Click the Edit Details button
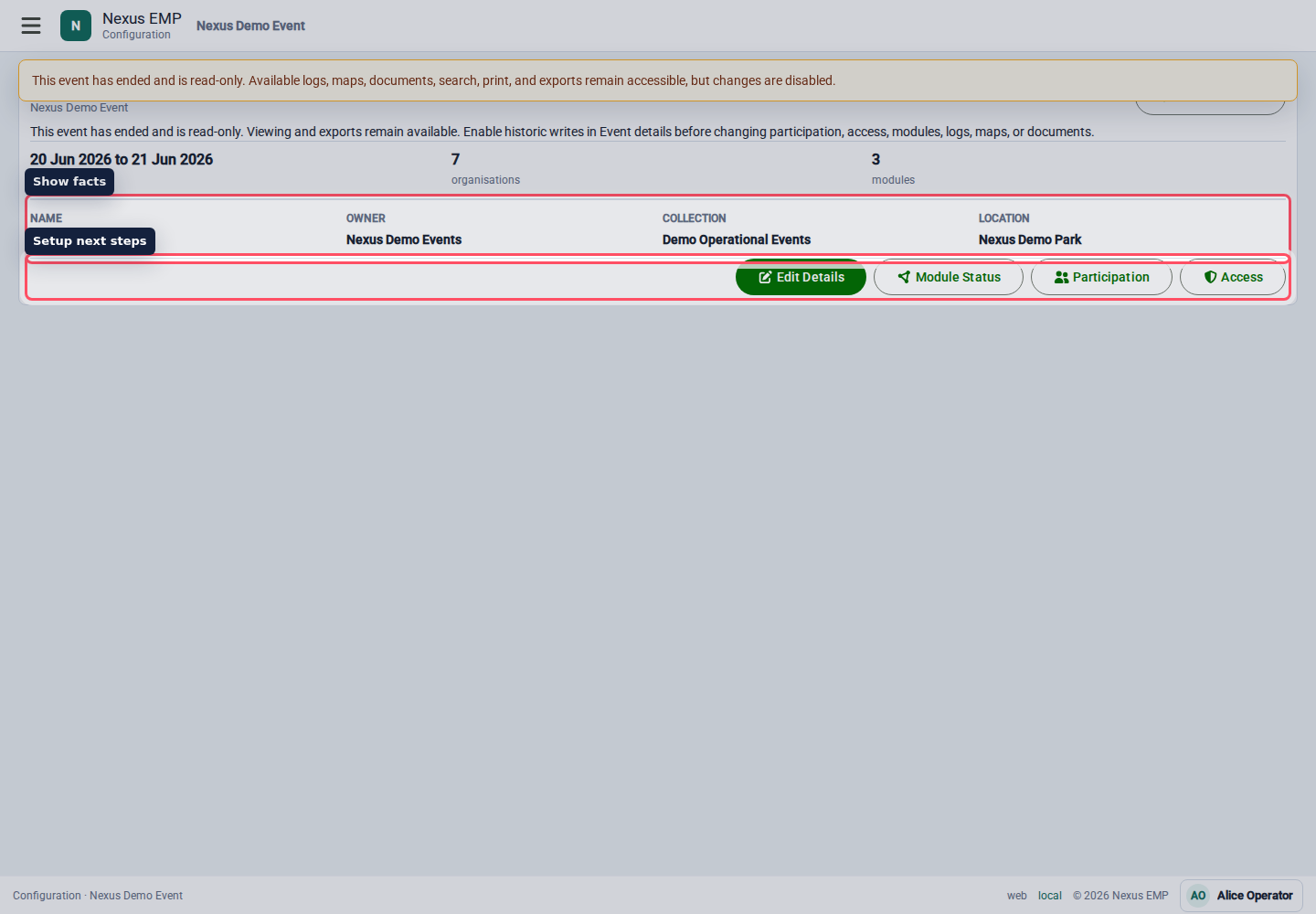Screen dimensions: 1316x914 [801, 277]
